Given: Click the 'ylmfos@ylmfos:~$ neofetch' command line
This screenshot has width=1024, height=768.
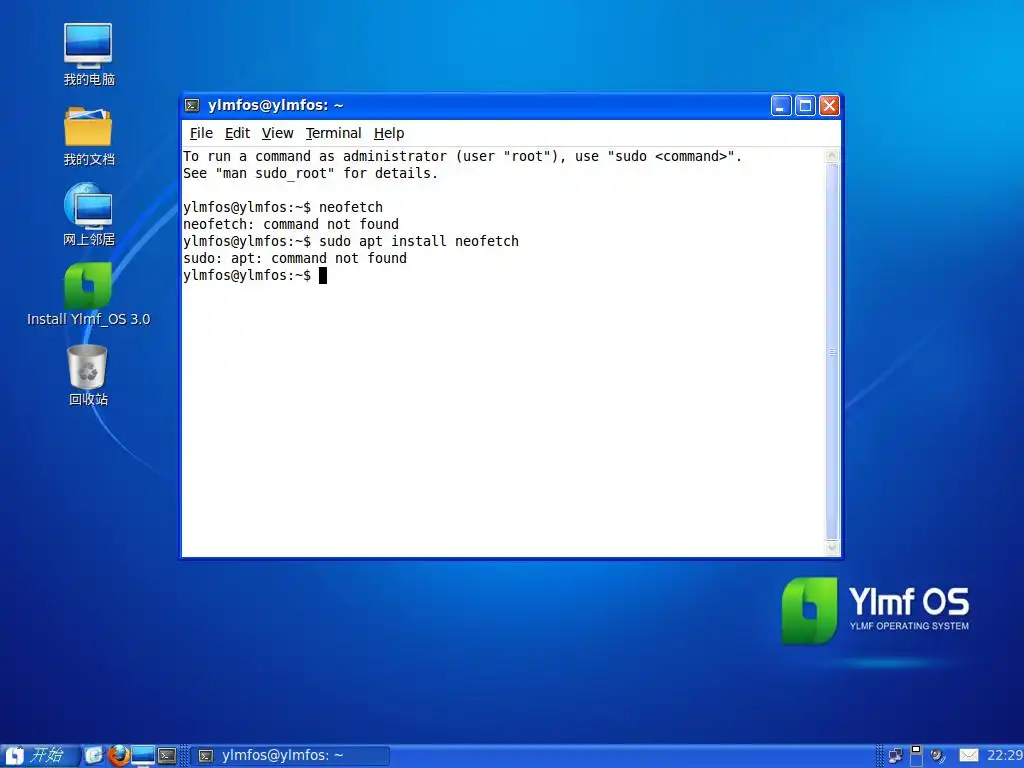Looking at the screenshot, I should pyautogui.click(x=283, y=207).
